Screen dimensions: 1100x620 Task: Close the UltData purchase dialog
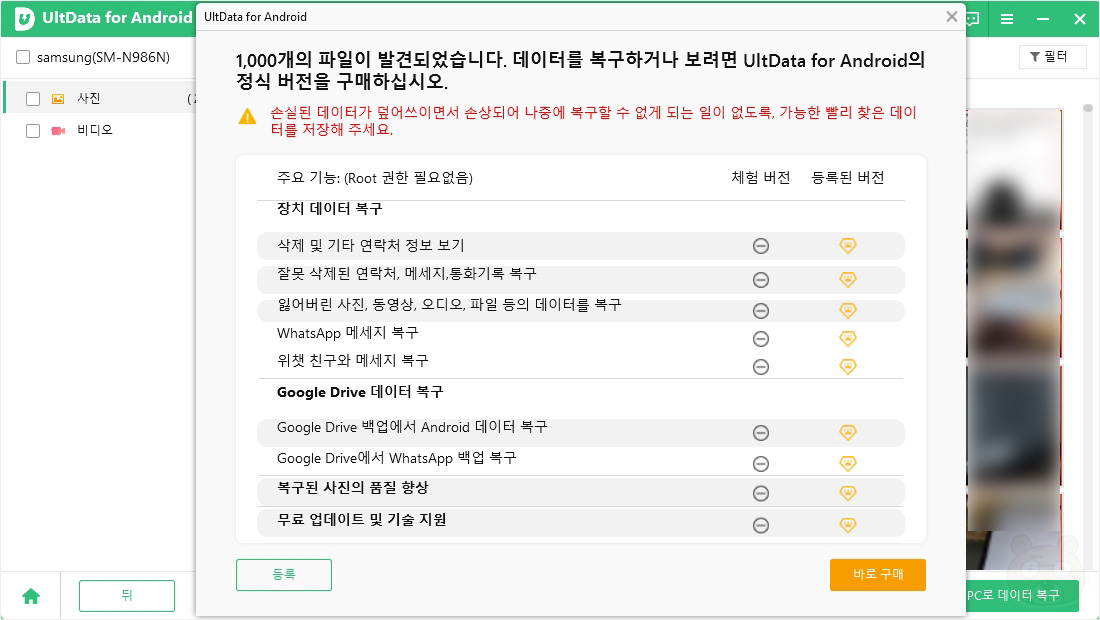point(951,16)
